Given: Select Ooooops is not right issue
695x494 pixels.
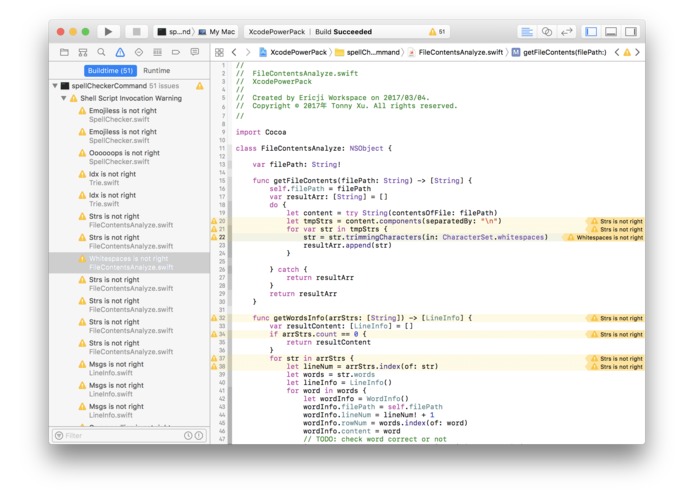Looking at the screenshot, I should pos(129,157).
